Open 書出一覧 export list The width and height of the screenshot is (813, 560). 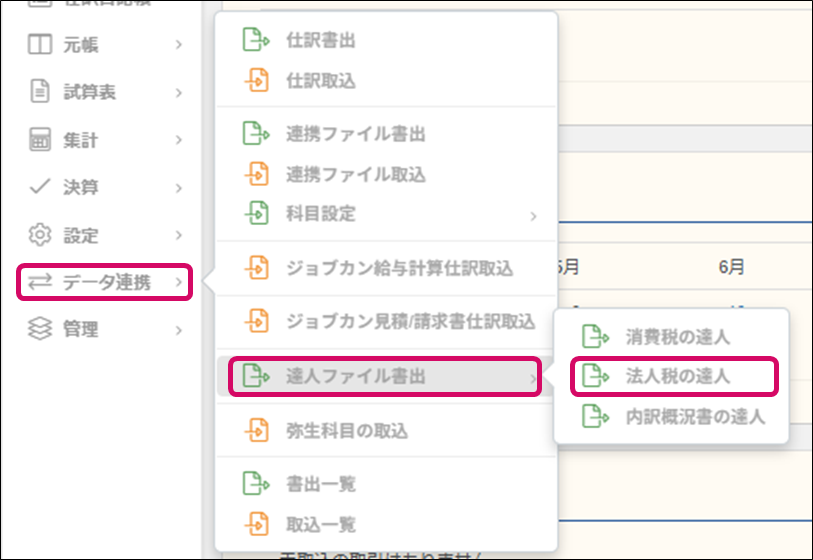tap(320, 484)
